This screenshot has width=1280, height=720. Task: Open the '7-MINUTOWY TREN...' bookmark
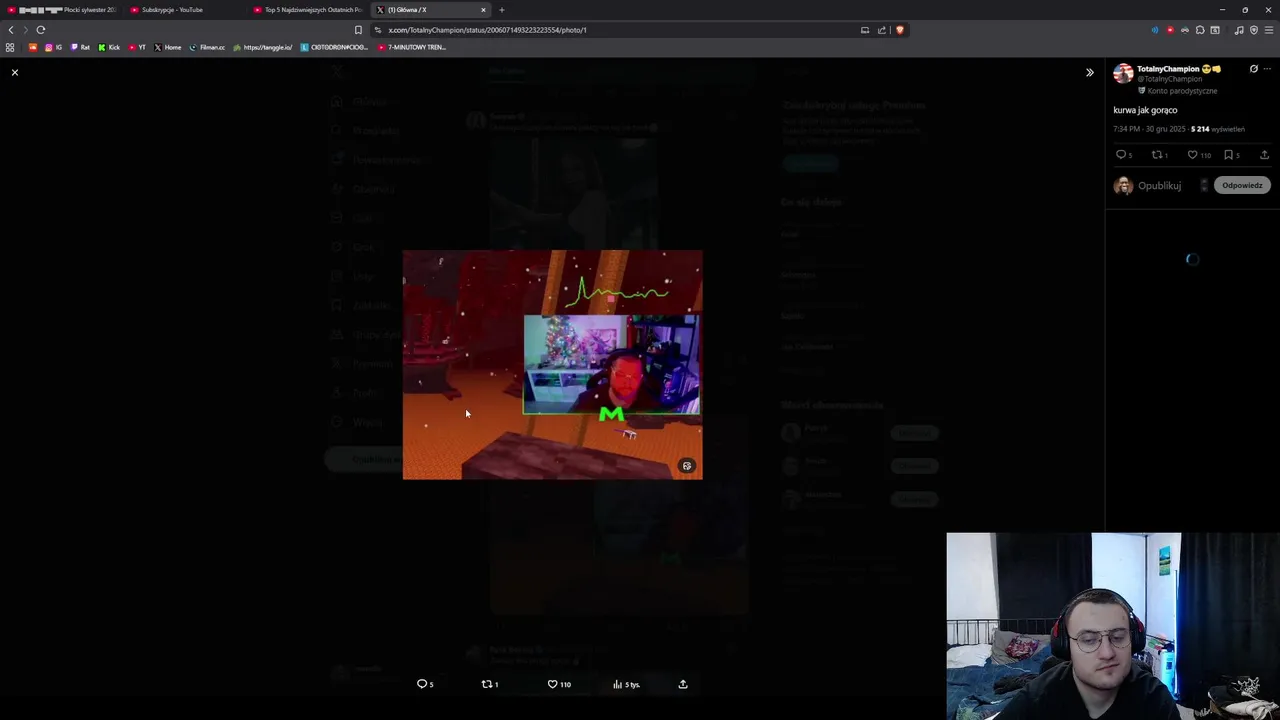[x=412, y=47]
